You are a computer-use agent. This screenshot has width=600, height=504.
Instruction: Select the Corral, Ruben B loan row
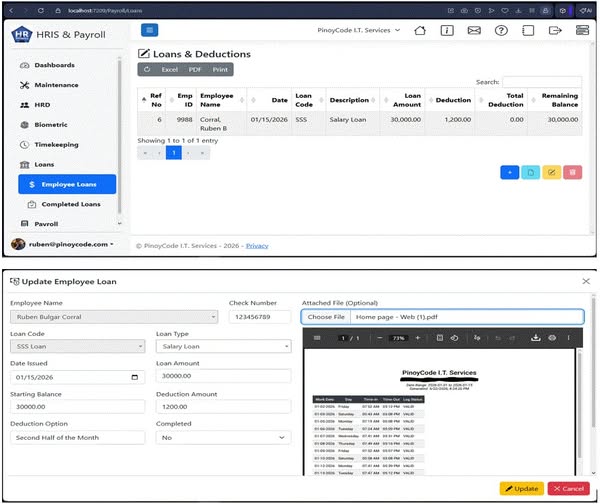tap(360, 124)
